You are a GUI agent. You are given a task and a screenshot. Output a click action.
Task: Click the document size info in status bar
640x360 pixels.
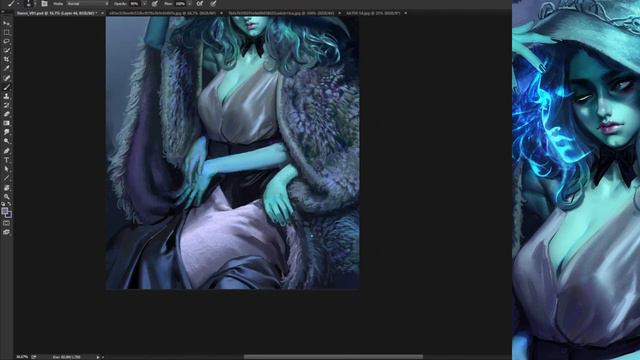click(66, 357)
